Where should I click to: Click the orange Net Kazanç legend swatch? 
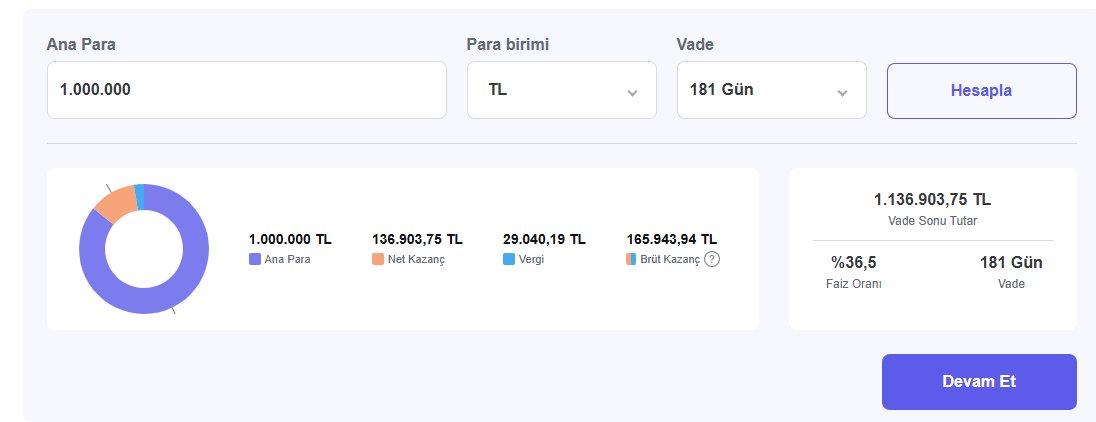pyautogui.click(x=378, y=259)
